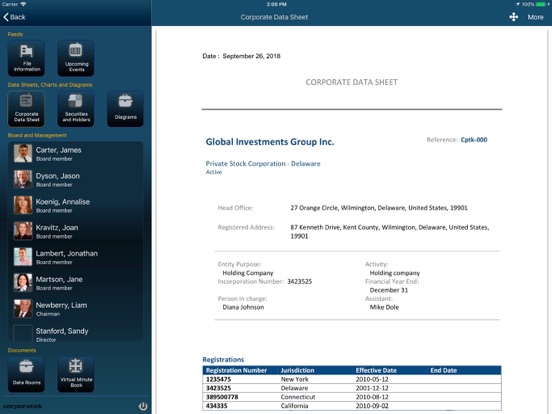The height and width of the screenshot is (414, 552).
Task: Open Securities and Holders
Action: 76,108
